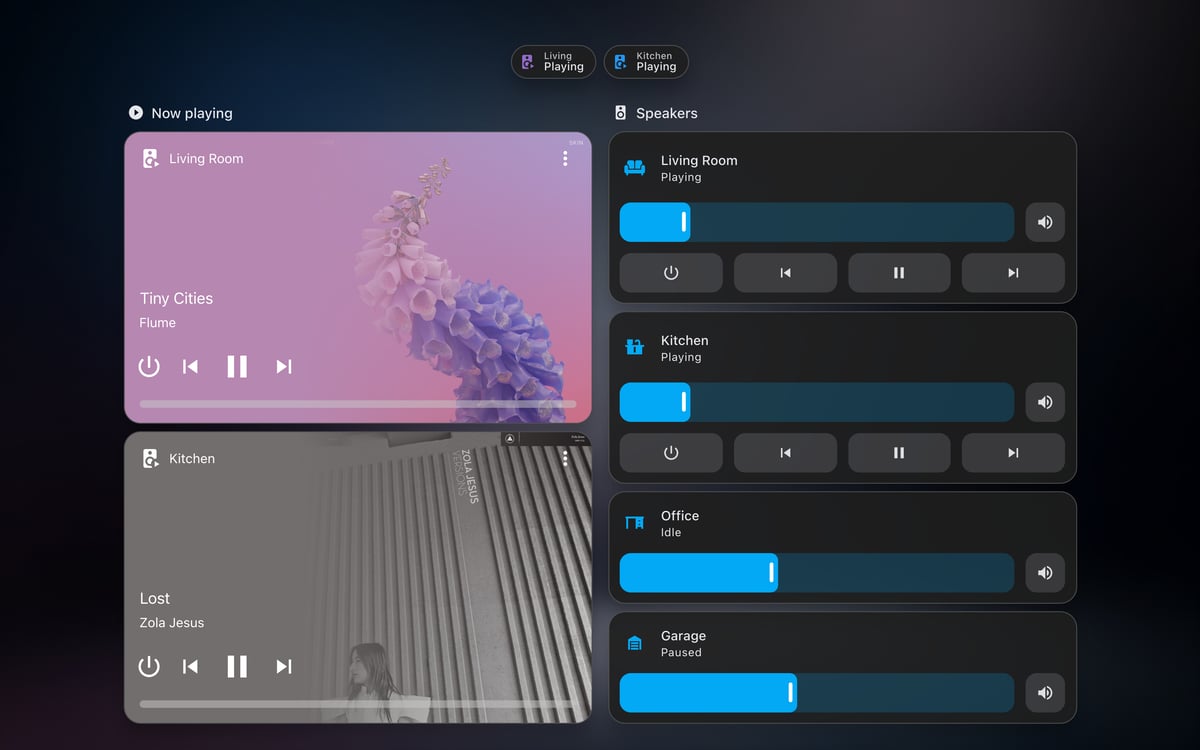1200x750 pixels.
Task: Skip to next track on the Lost card
Action: point(284,666)
